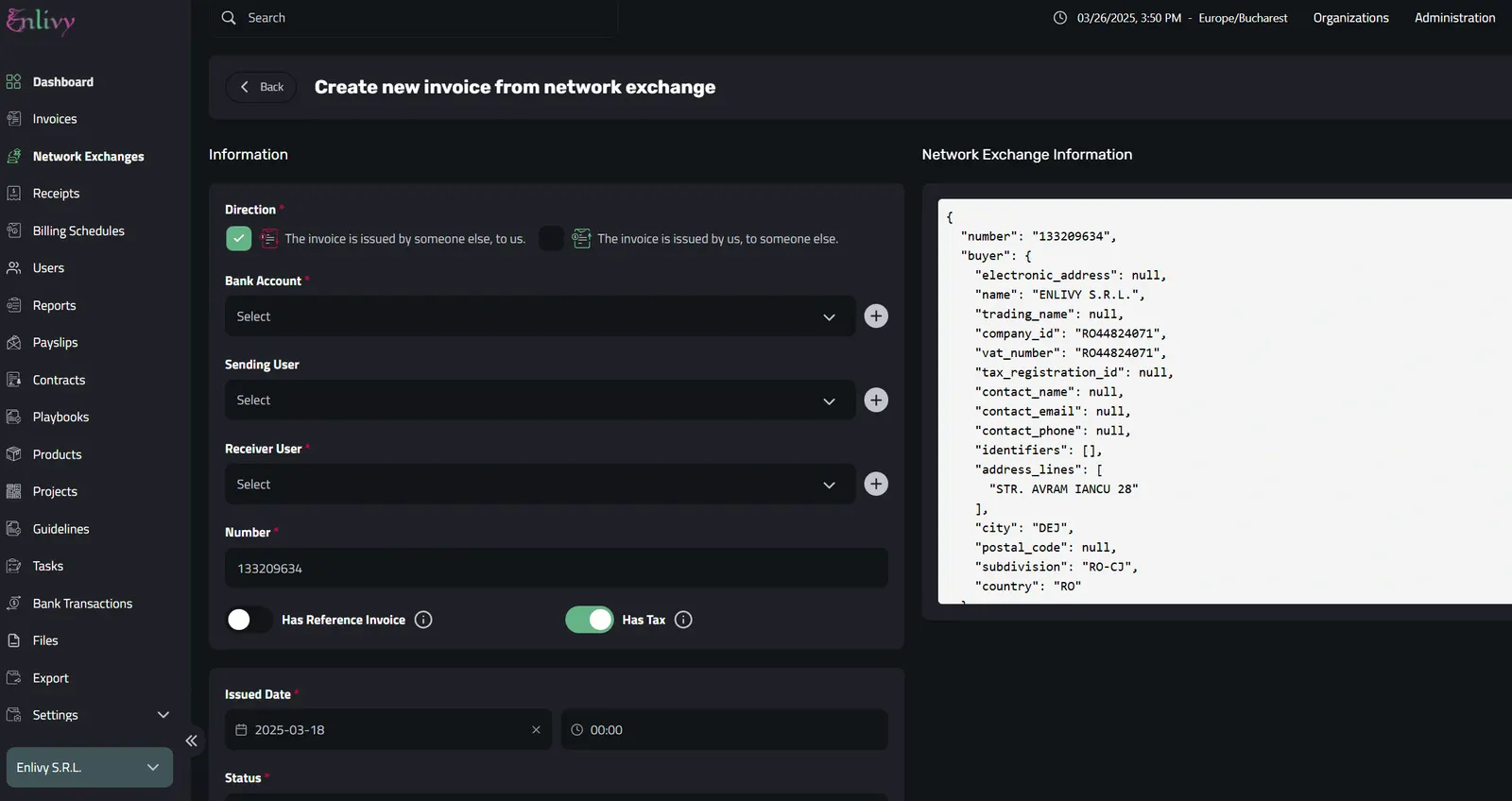Go to Network Exchanges page
Screen dimensions: 1512x801
[x=88, y=157]
